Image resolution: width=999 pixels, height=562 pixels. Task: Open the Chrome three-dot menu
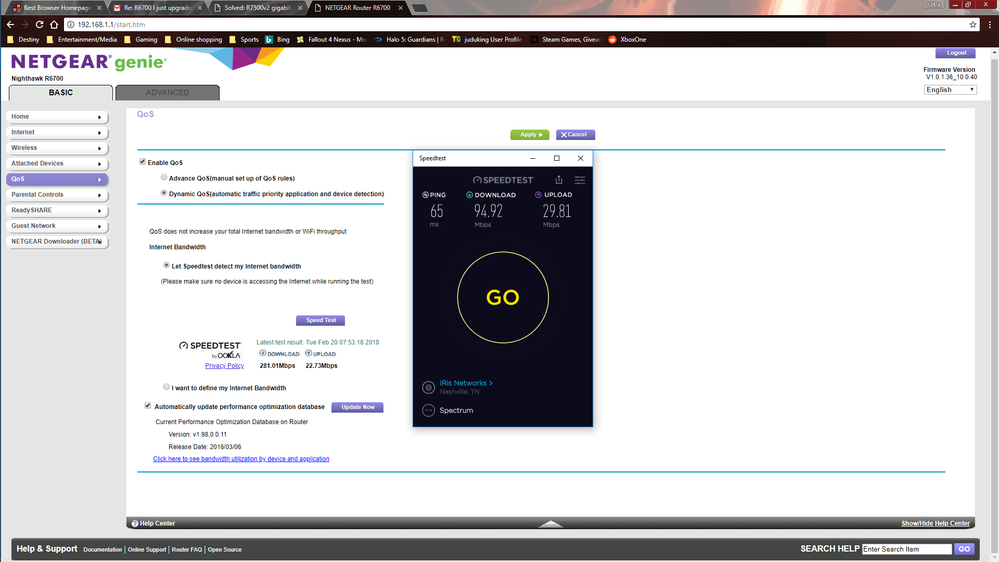989,24
